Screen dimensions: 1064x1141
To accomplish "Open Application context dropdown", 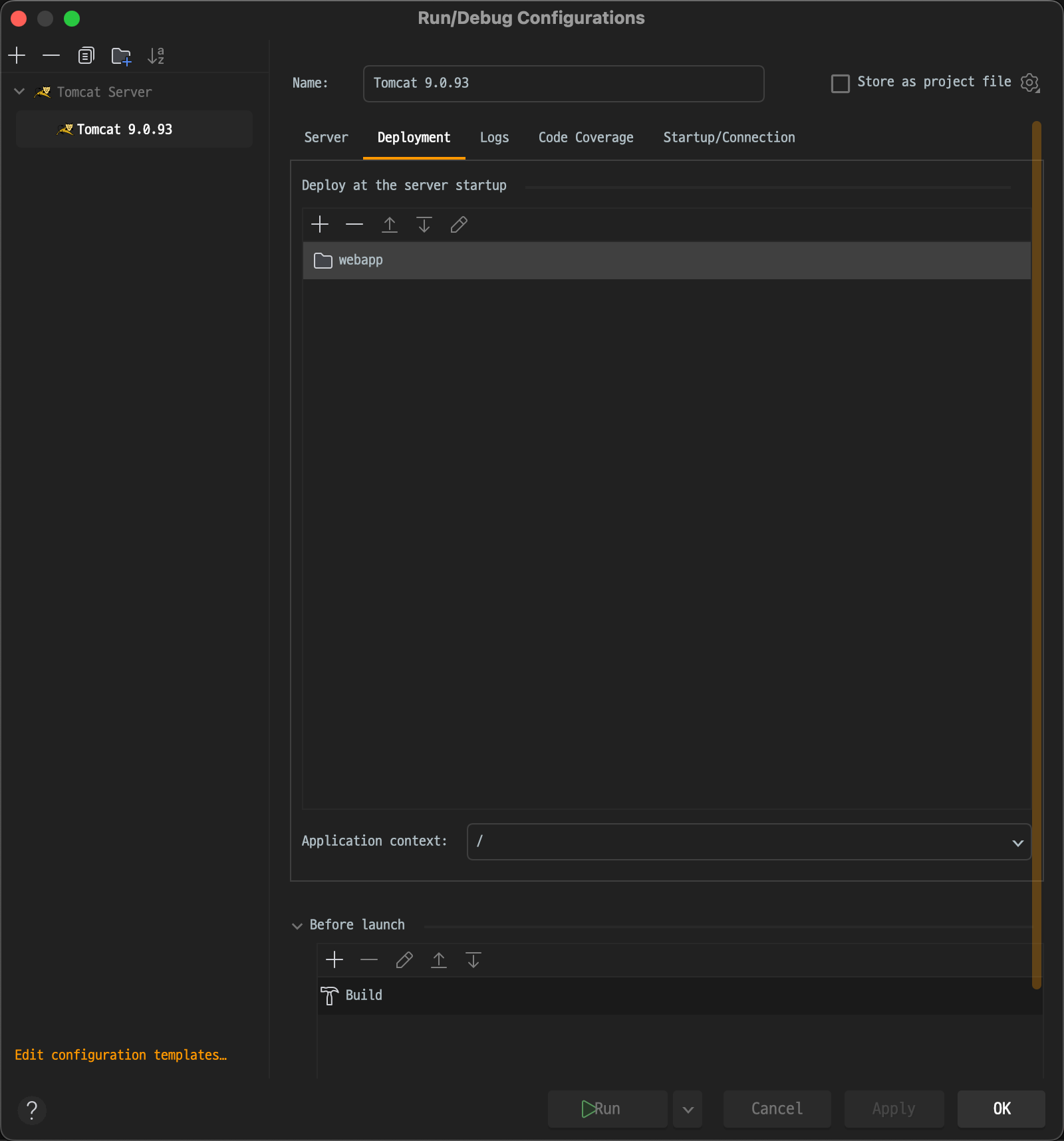I will [x=1017, y=842].
